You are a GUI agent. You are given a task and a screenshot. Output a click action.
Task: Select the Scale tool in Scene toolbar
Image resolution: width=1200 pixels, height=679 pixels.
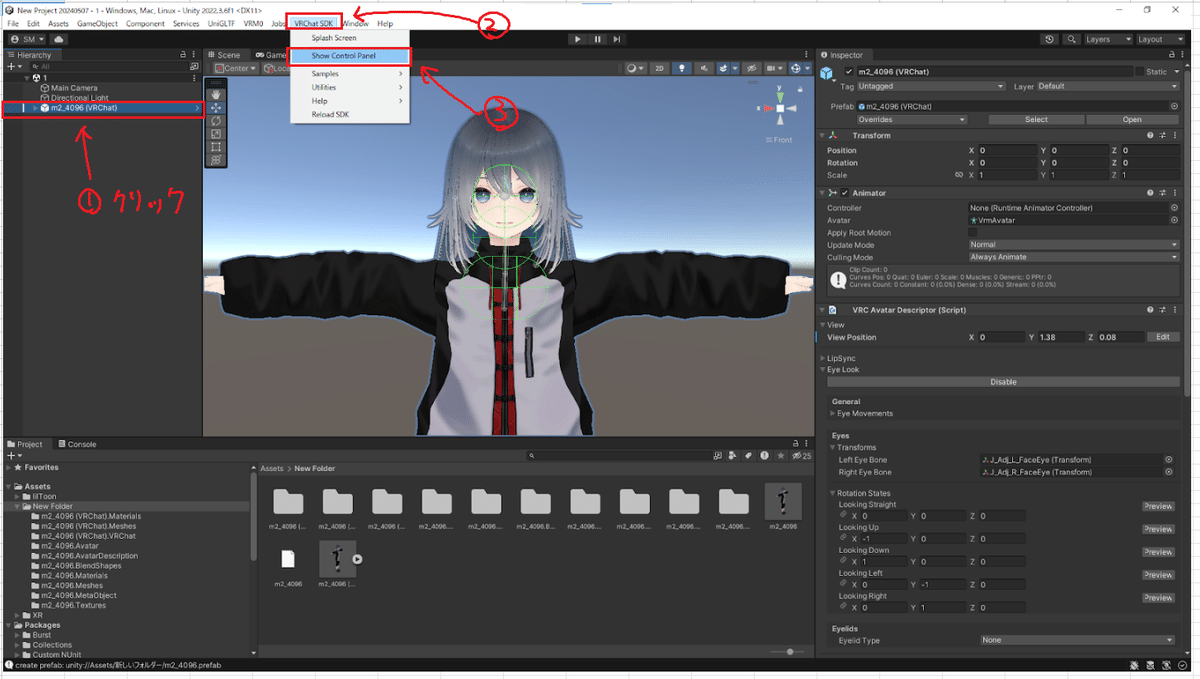coord(216,133)
